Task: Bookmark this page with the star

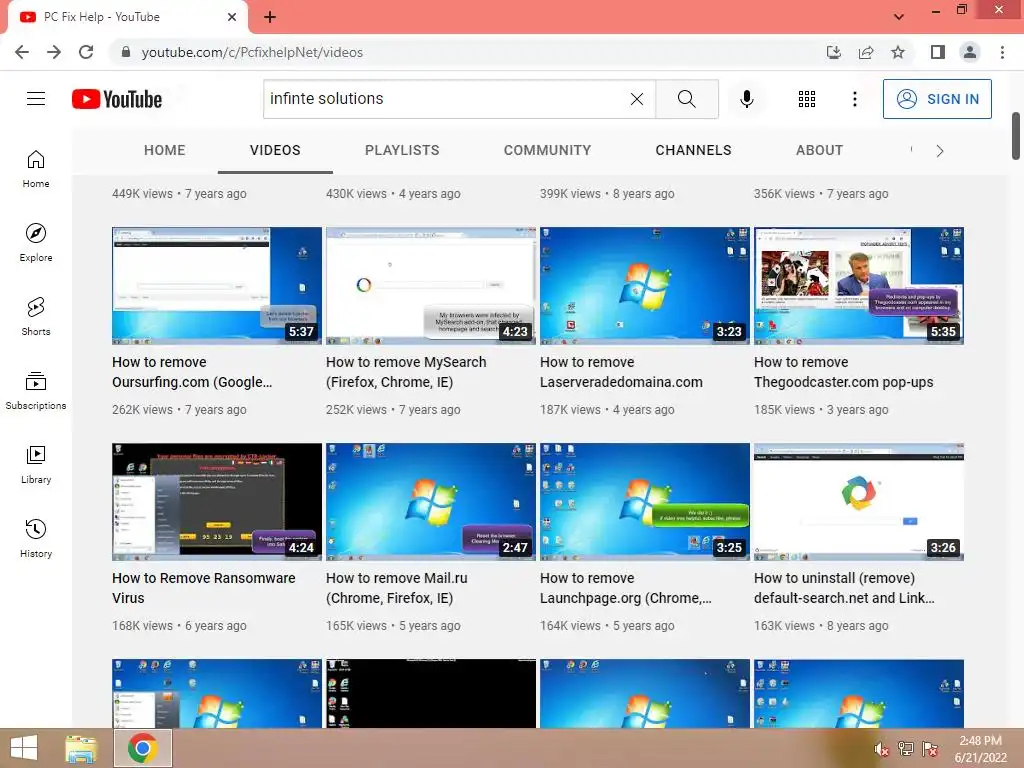Action: 898,52
